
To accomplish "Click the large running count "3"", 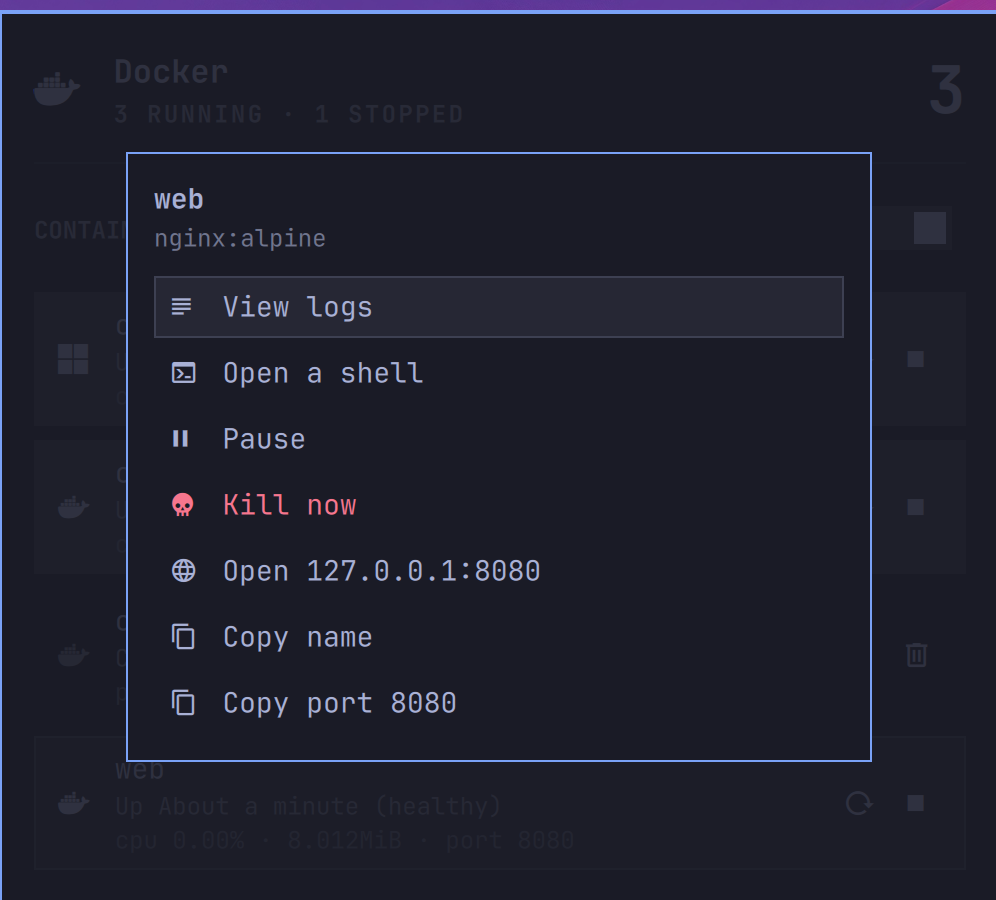I will [945, 90].
